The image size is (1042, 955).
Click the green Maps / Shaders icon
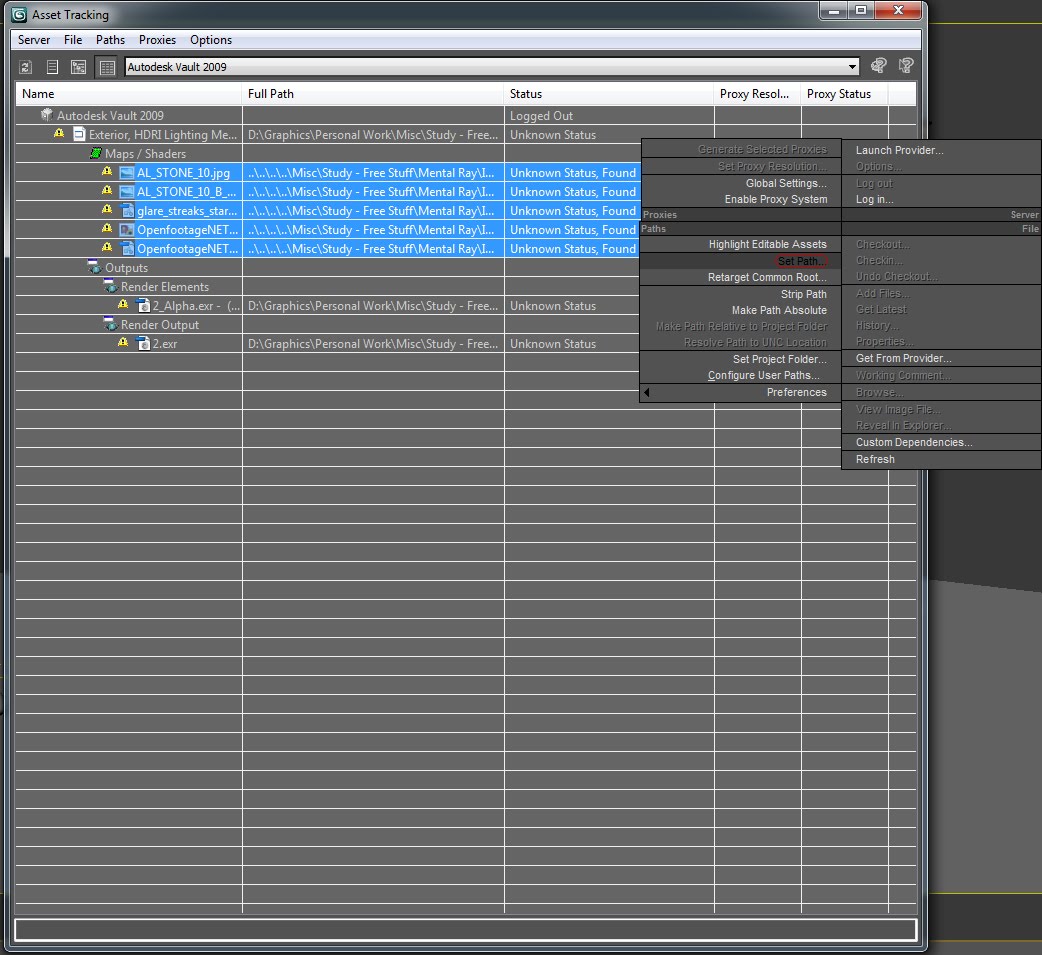pos(96,153)
